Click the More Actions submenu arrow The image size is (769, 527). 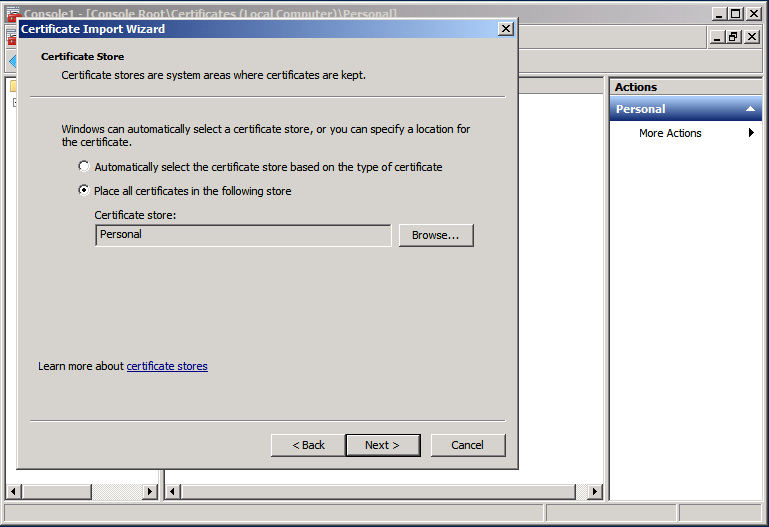(751, 133)
